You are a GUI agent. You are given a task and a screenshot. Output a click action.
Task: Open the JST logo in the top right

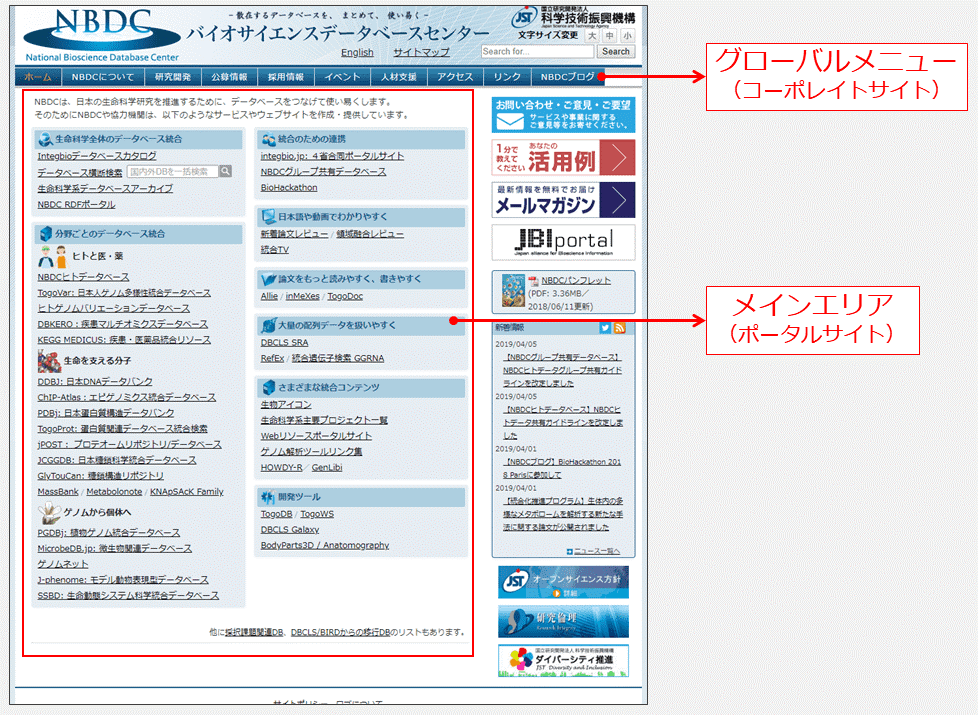coord(523,19)
